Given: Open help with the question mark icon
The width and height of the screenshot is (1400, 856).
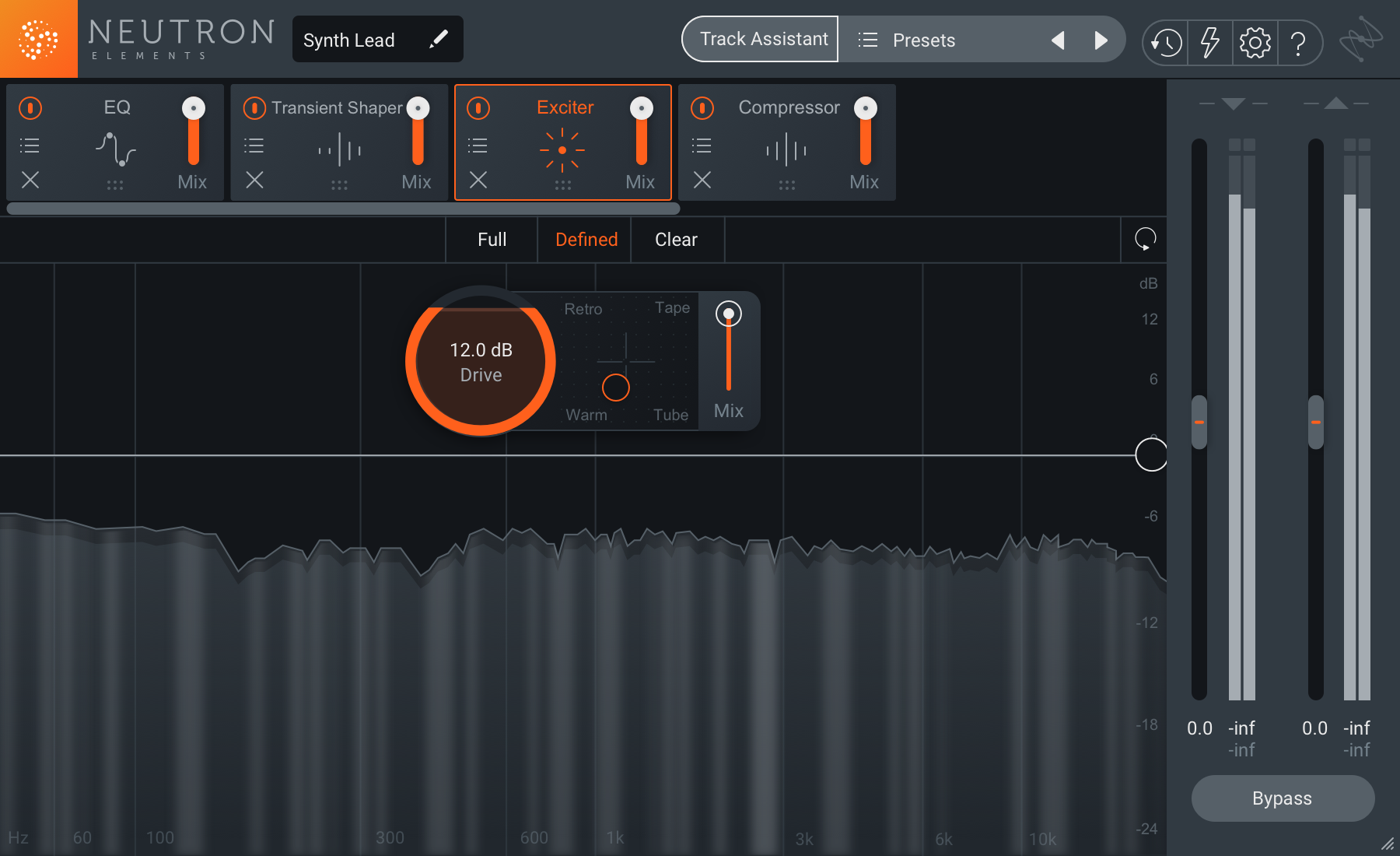Looking at the screenshot, I should coord(1297,42).
